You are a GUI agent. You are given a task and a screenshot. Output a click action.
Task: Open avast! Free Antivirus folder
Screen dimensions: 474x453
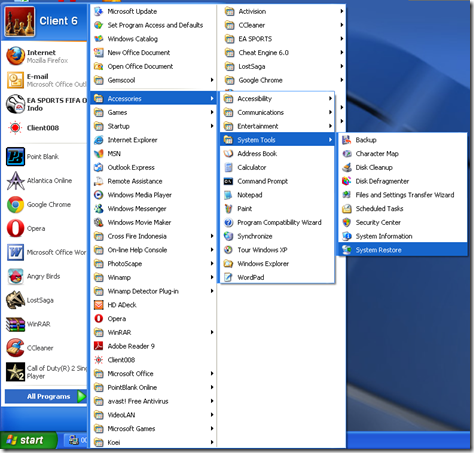tap(154, 401)
